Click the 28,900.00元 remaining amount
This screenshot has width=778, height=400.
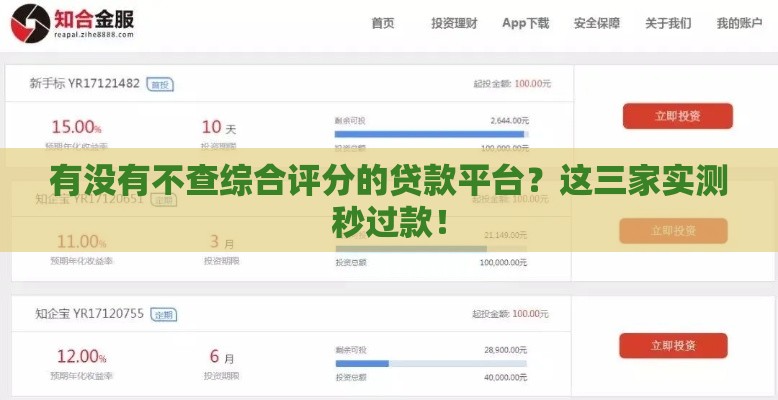tap(506, 350)
